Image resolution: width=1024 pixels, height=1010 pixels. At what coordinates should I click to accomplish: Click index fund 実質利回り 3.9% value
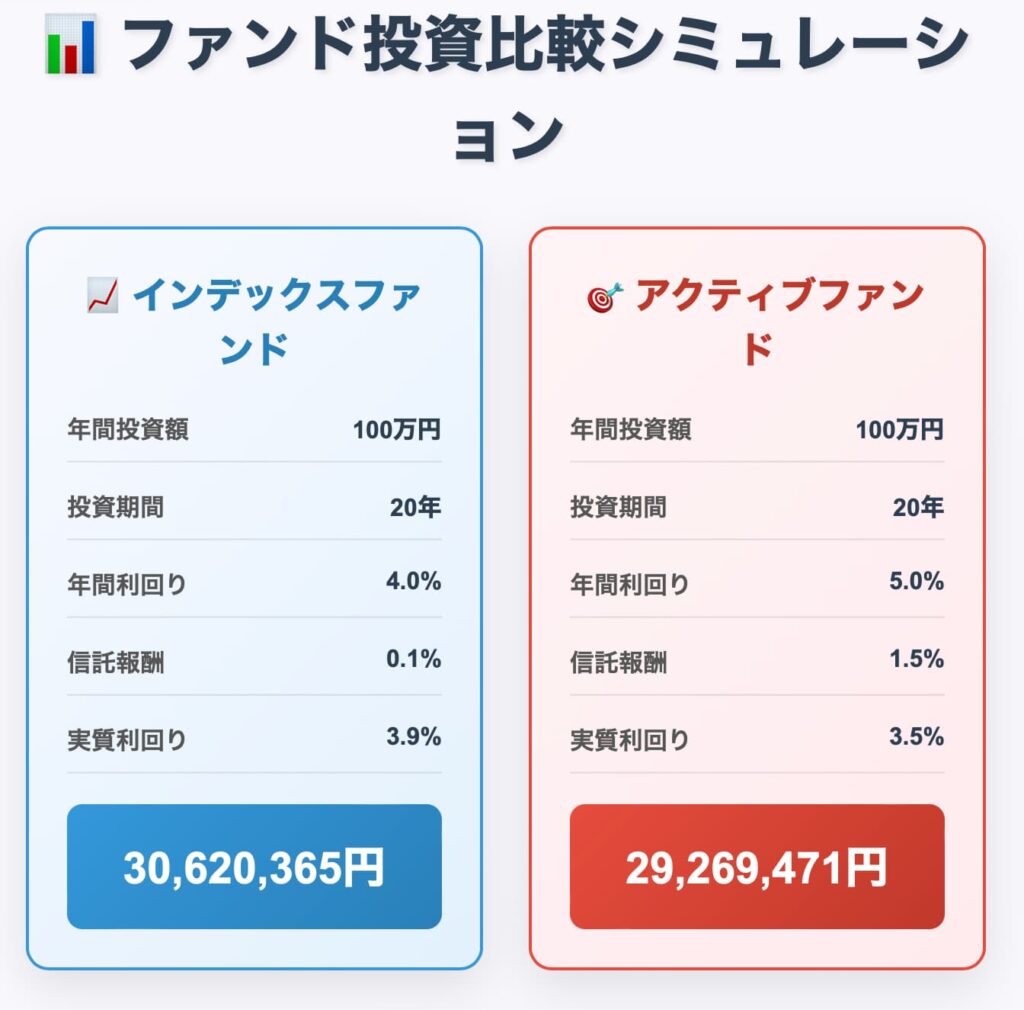(x=413, y=736)
